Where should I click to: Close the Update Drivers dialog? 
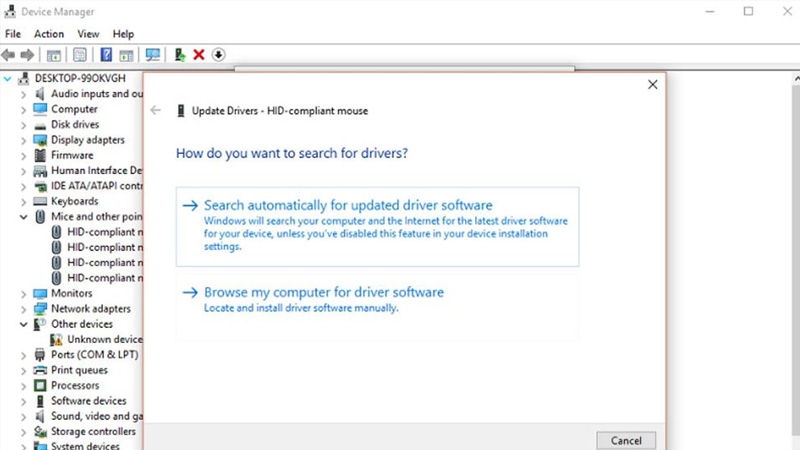coord(652,85)
